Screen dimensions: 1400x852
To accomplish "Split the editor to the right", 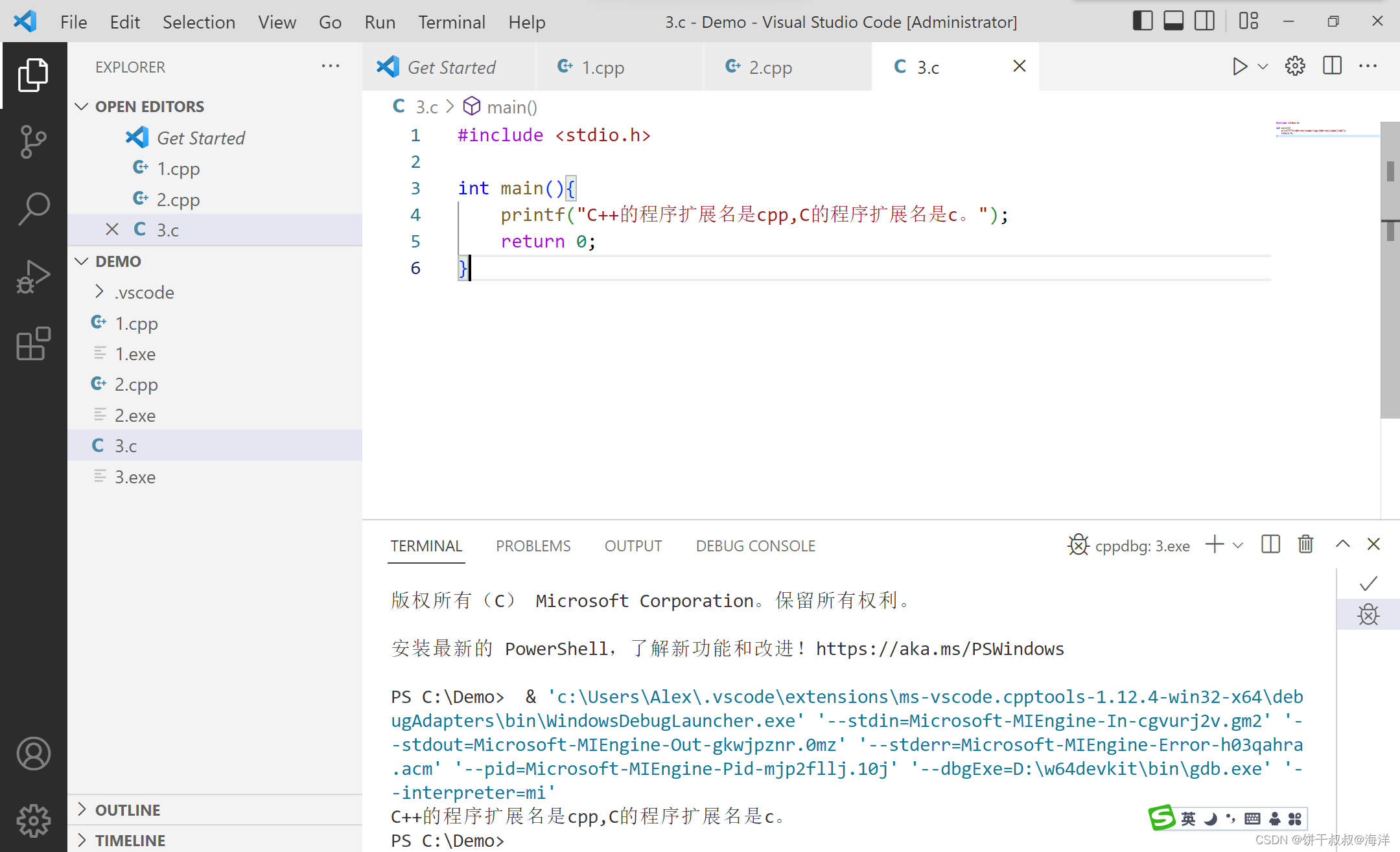I will [x=1332, y=67].
